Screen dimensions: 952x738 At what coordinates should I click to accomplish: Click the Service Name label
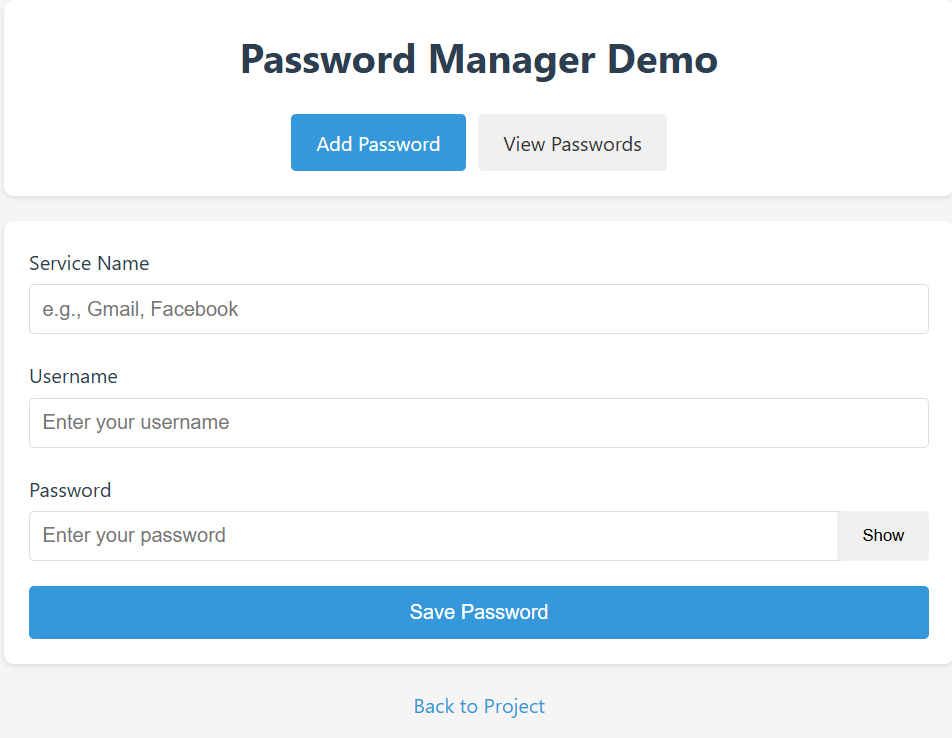click(89, 263)
